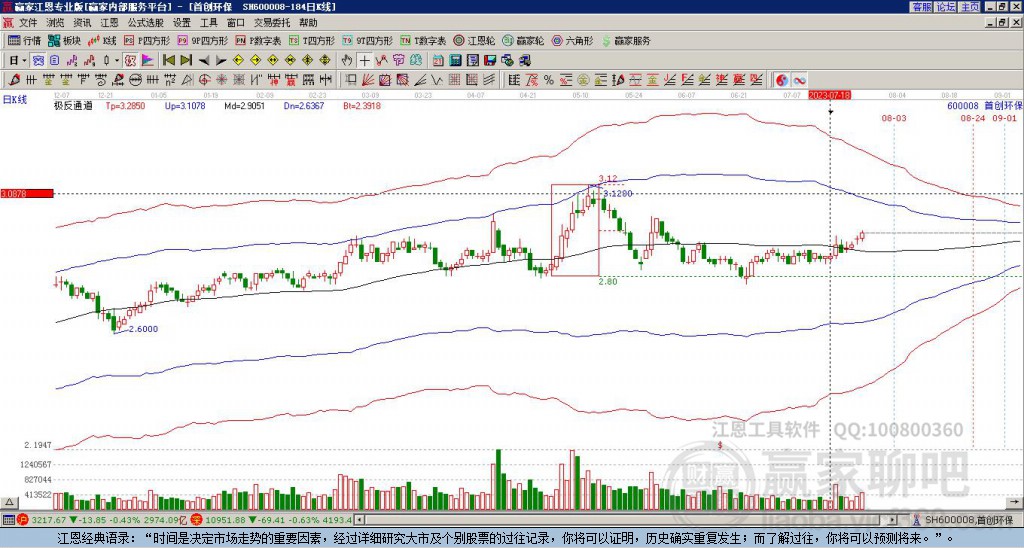
Task: Open the 工具 menu
Action: 208,22
